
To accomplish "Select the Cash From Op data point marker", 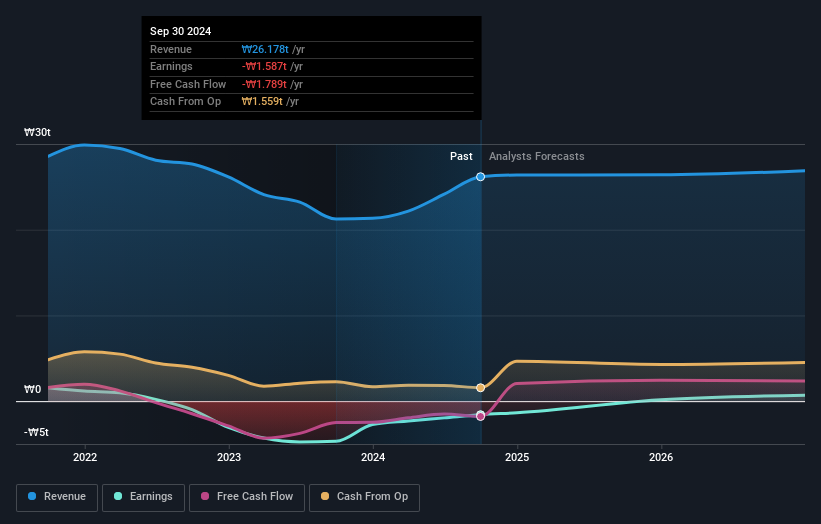I will click(480, 388).
